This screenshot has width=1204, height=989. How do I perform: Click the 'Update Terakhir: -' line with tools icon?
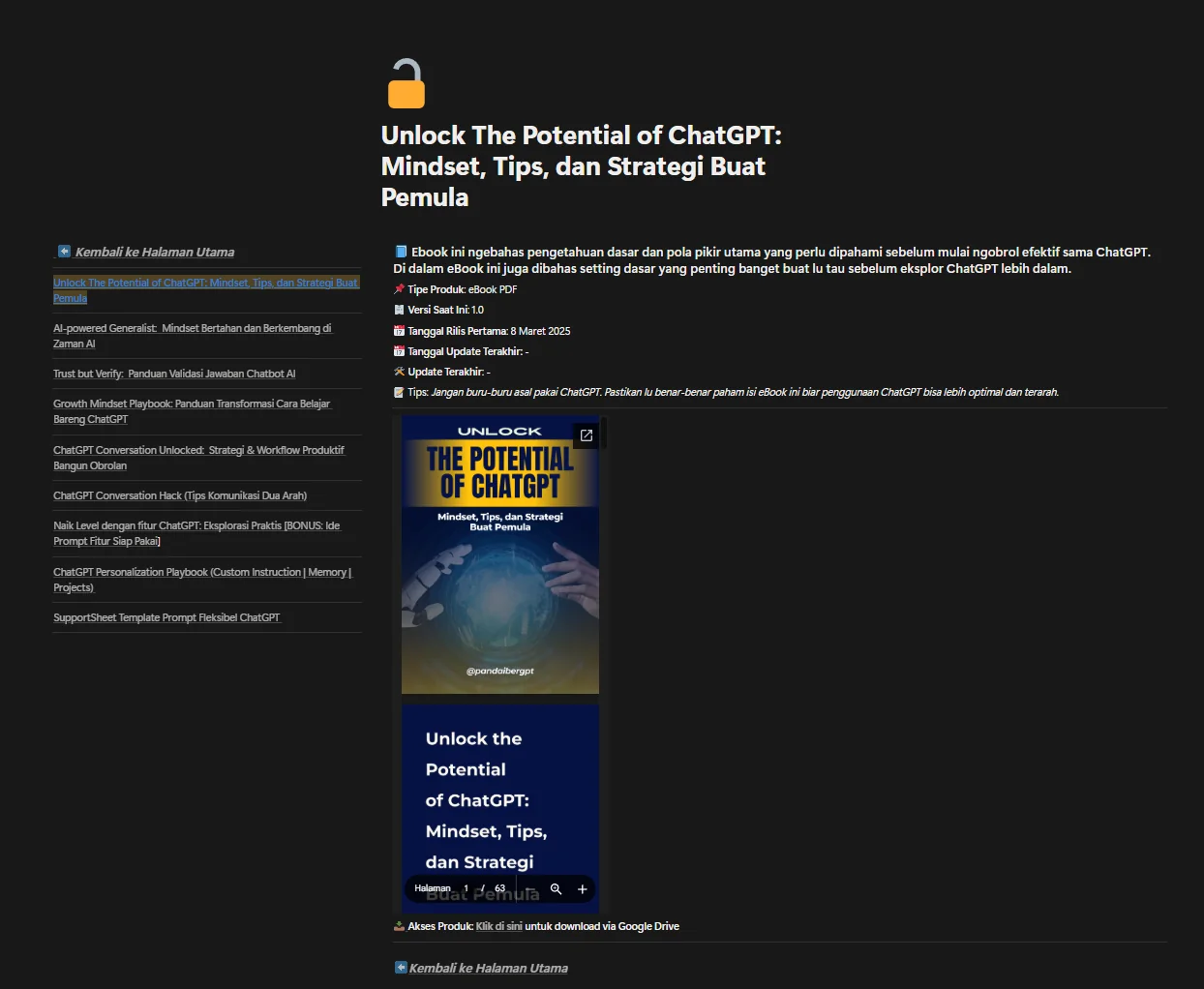(x=441, y=372)
